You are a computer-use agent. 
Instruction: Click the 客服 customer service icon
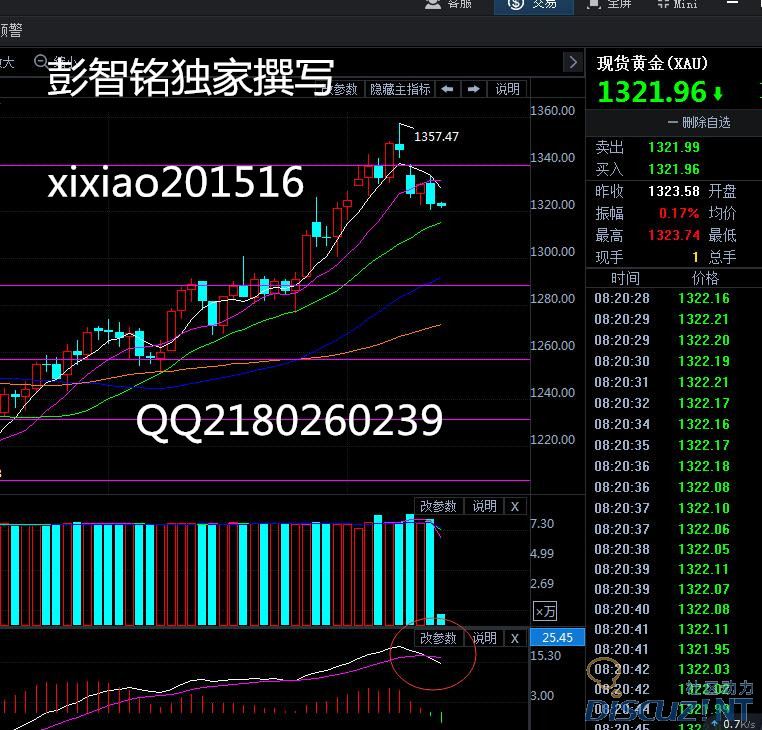(447, 4)
